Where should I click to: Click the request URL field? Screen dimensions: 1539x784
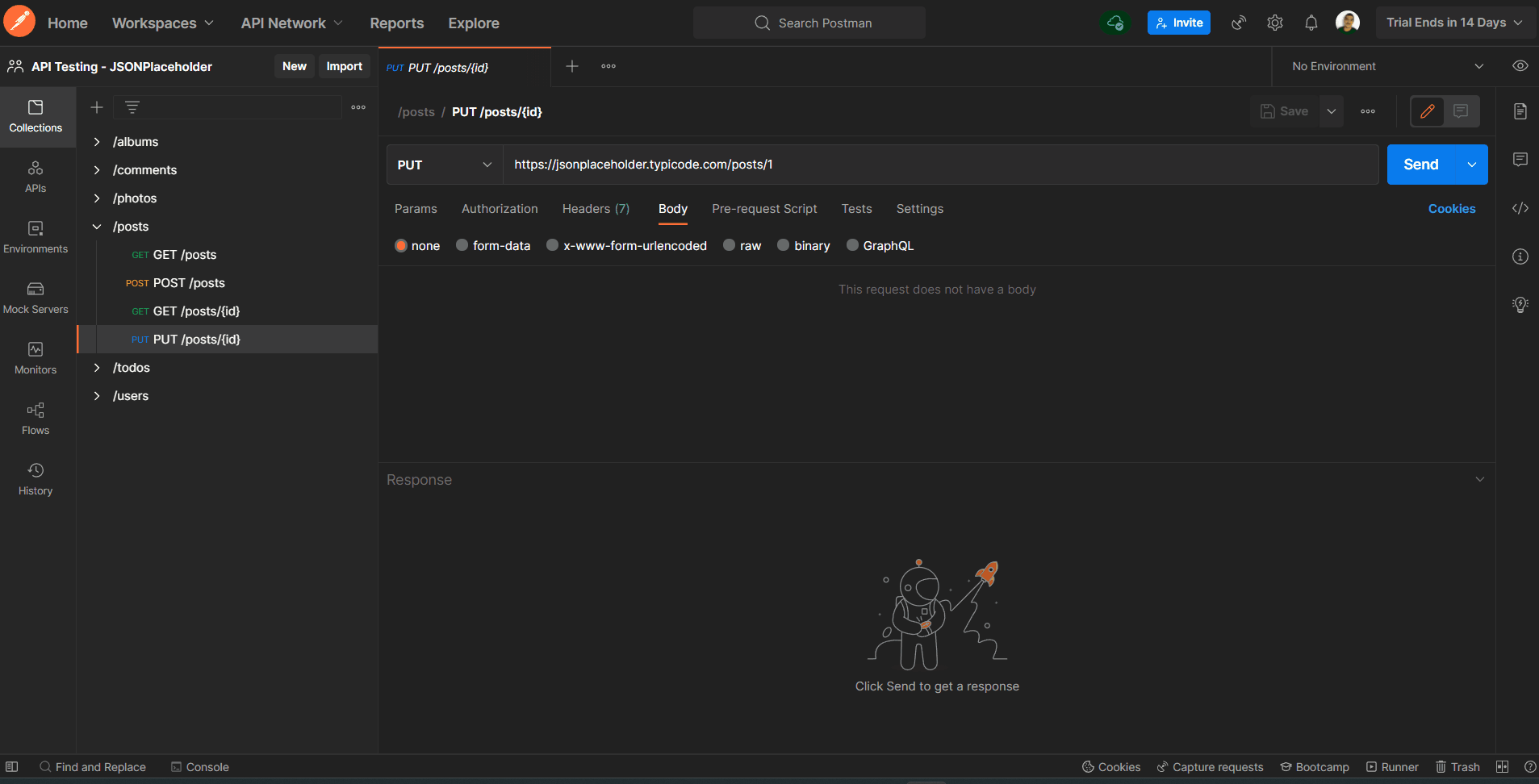tap(941, 165)
